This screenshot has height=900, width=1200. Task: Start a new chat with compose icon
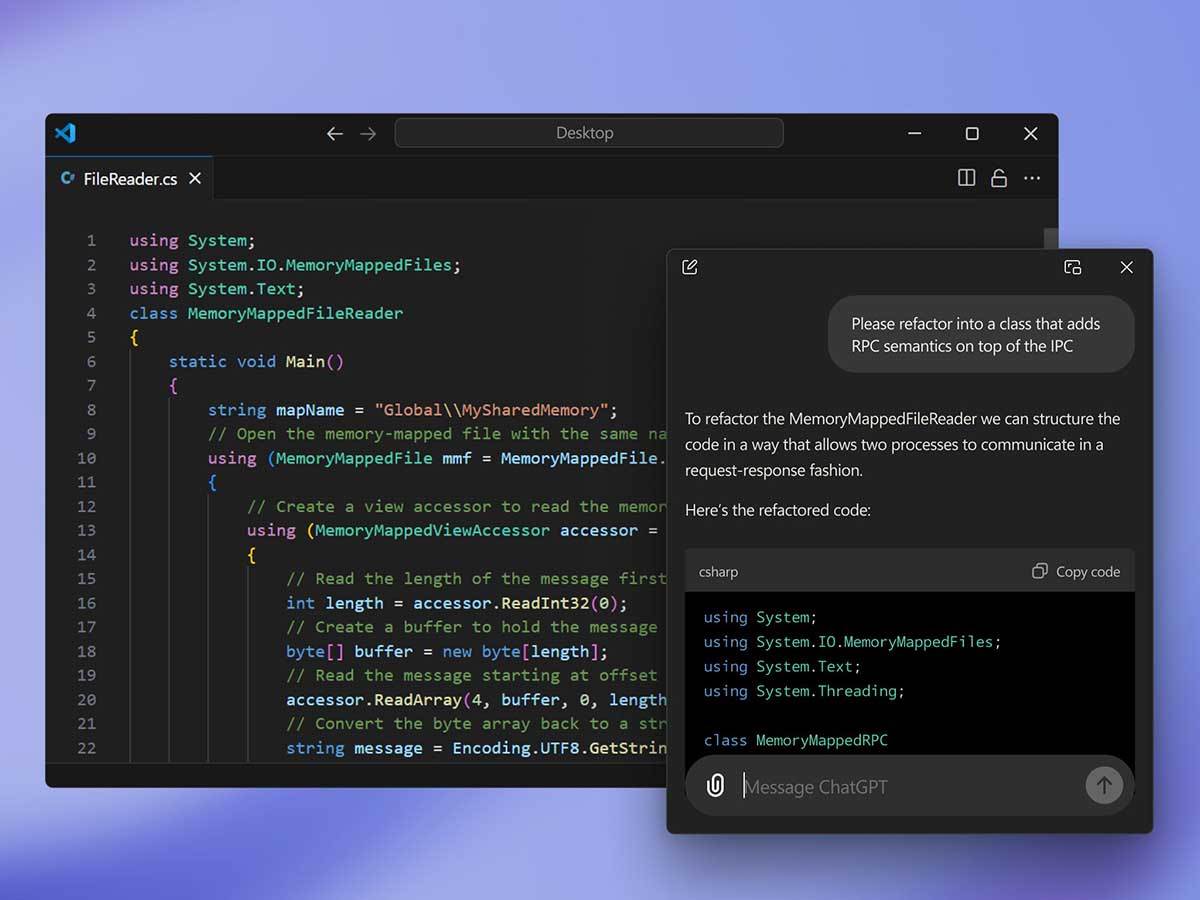tap(690, 267)
